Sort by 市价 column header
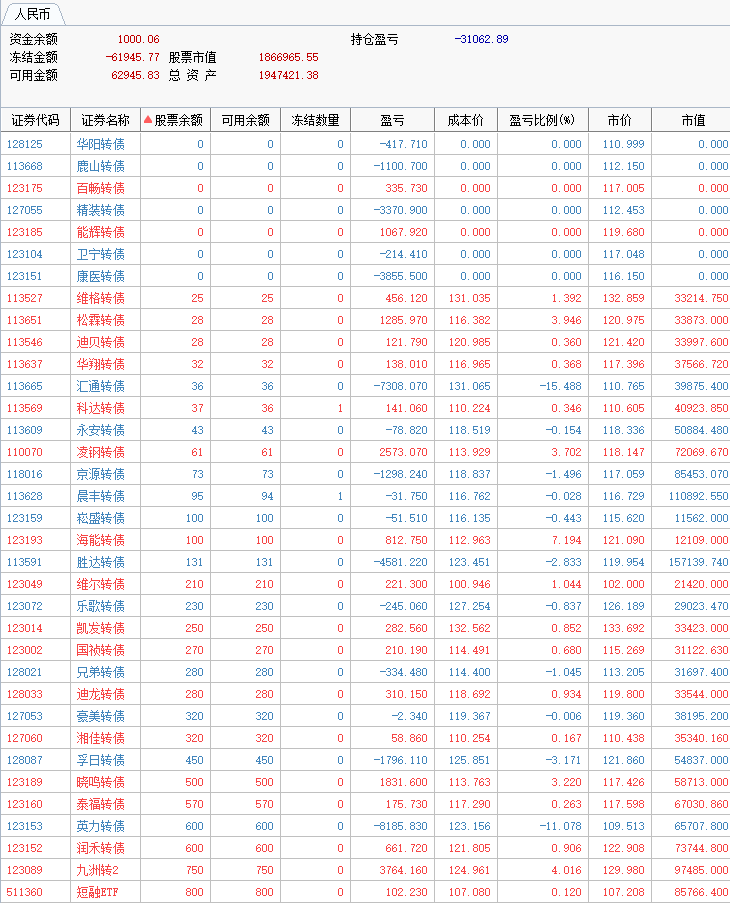The image size is (730, 903). [x=620, y=120]
